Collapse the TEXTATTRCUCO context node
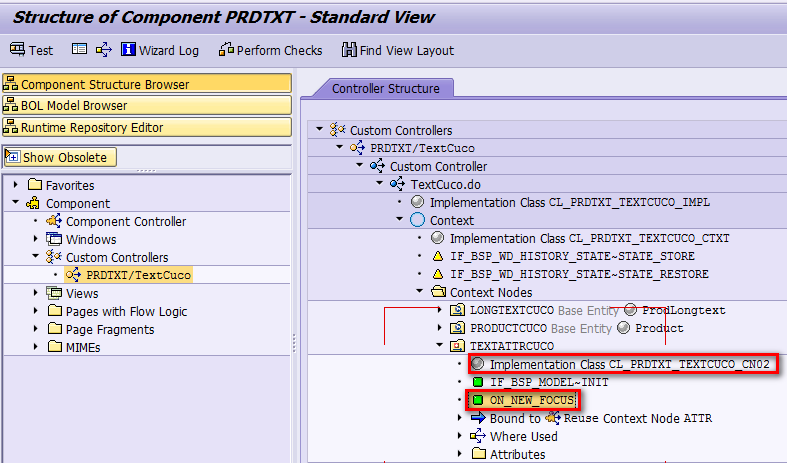Viewport: 787px width, 463px height. 440,345
